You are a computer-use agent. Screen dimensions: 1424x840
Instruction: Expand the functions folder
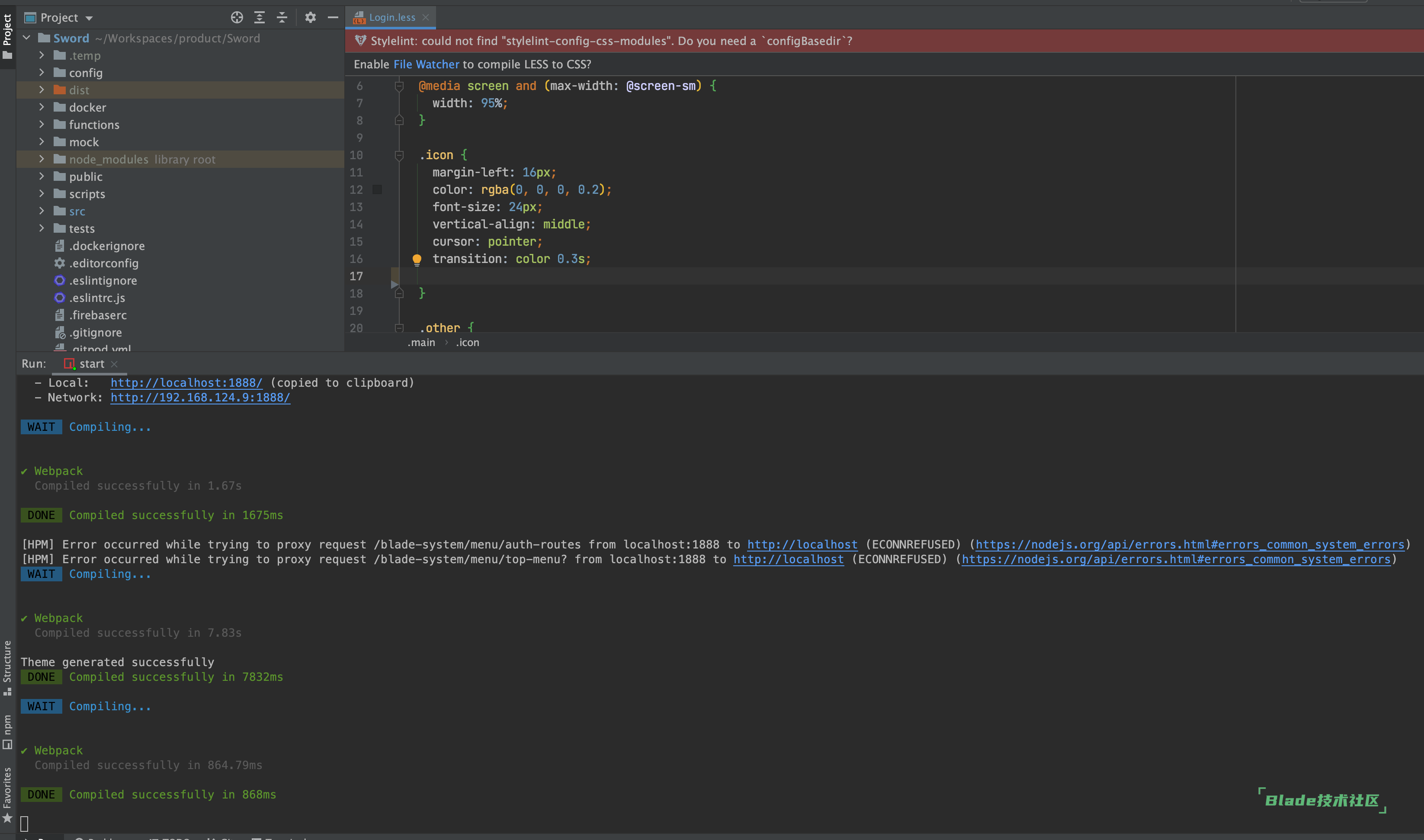pyautogui.click(x=42, y=124)
